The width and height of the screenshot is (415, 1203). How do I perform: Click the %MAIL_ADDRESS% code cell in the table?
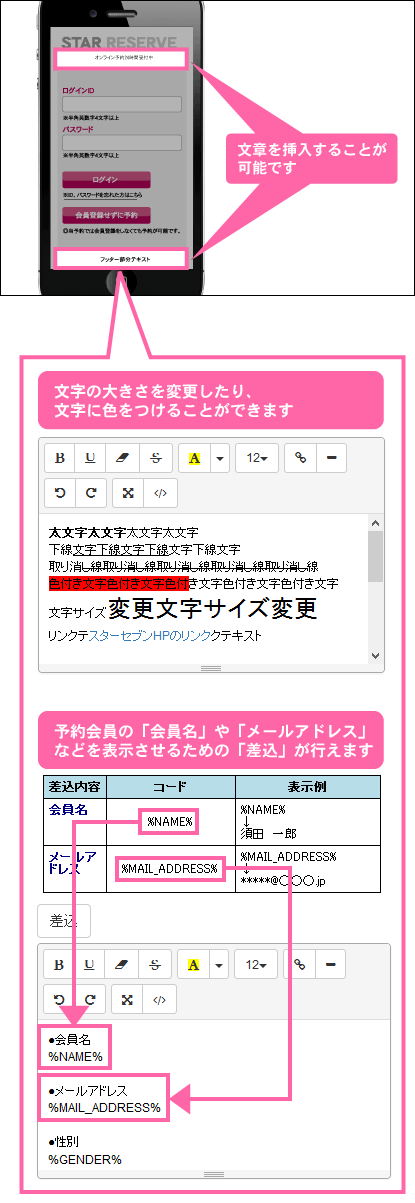[170, 868]
